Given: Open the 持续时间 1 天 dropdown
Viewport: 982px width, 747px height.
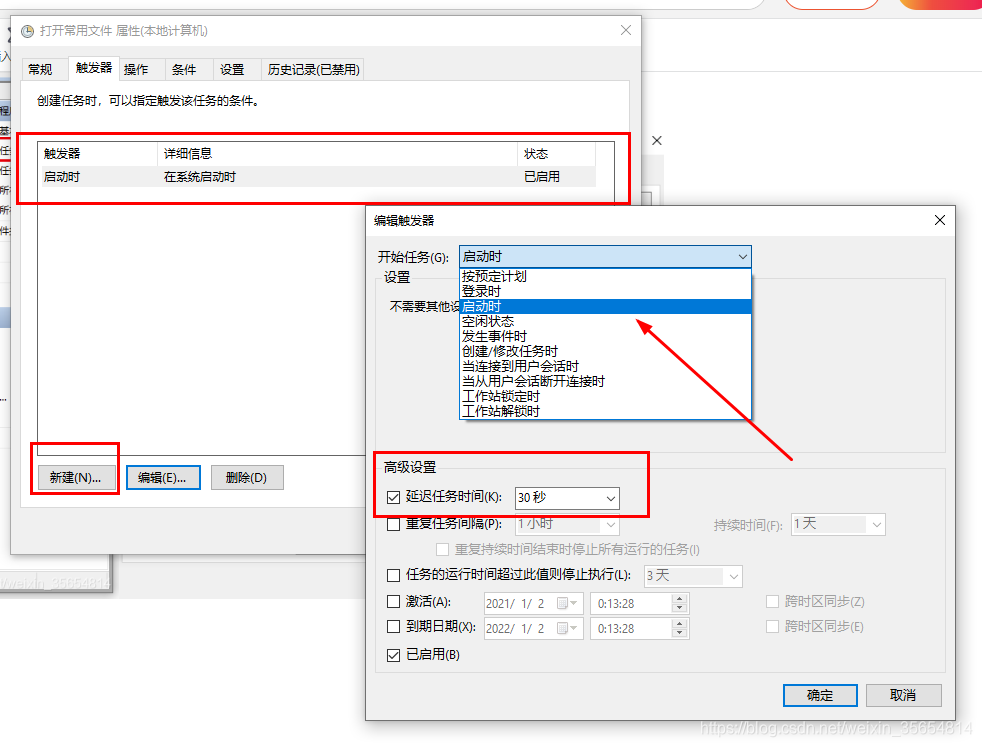Looking at the screenshot, I should click(838, 524).
